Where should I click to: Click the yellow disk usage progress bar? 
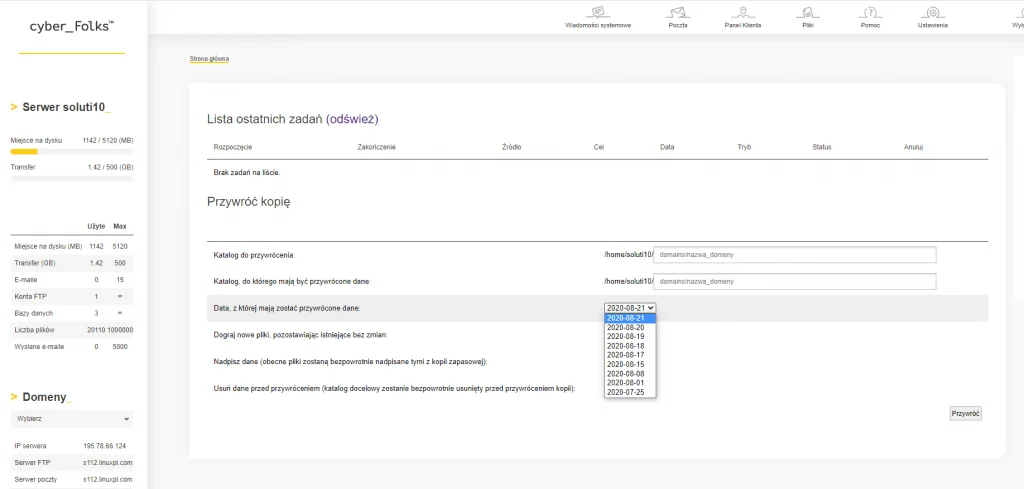[x=72, y=151]
